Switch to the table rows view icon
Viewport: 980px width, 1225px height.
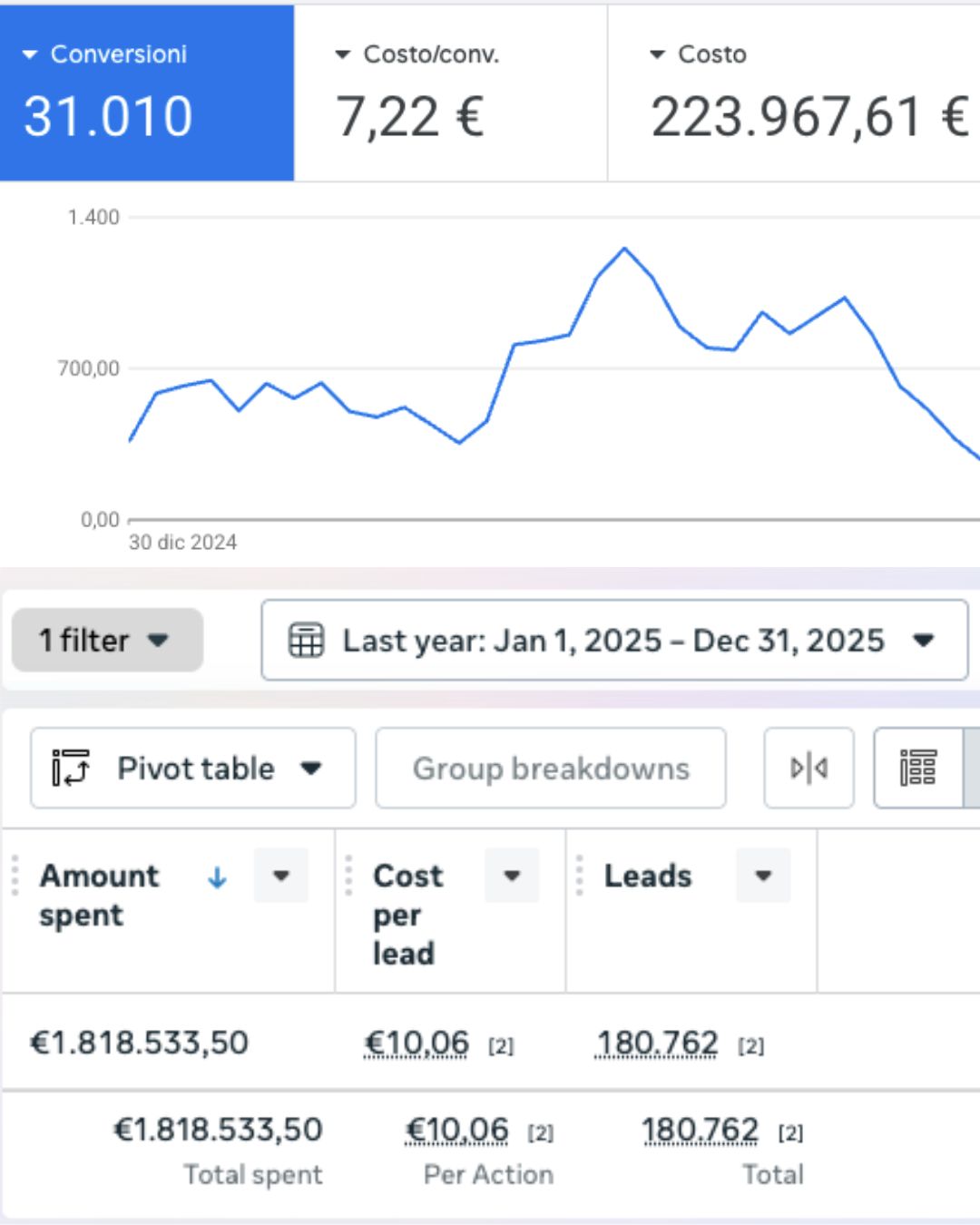[917, 768]
